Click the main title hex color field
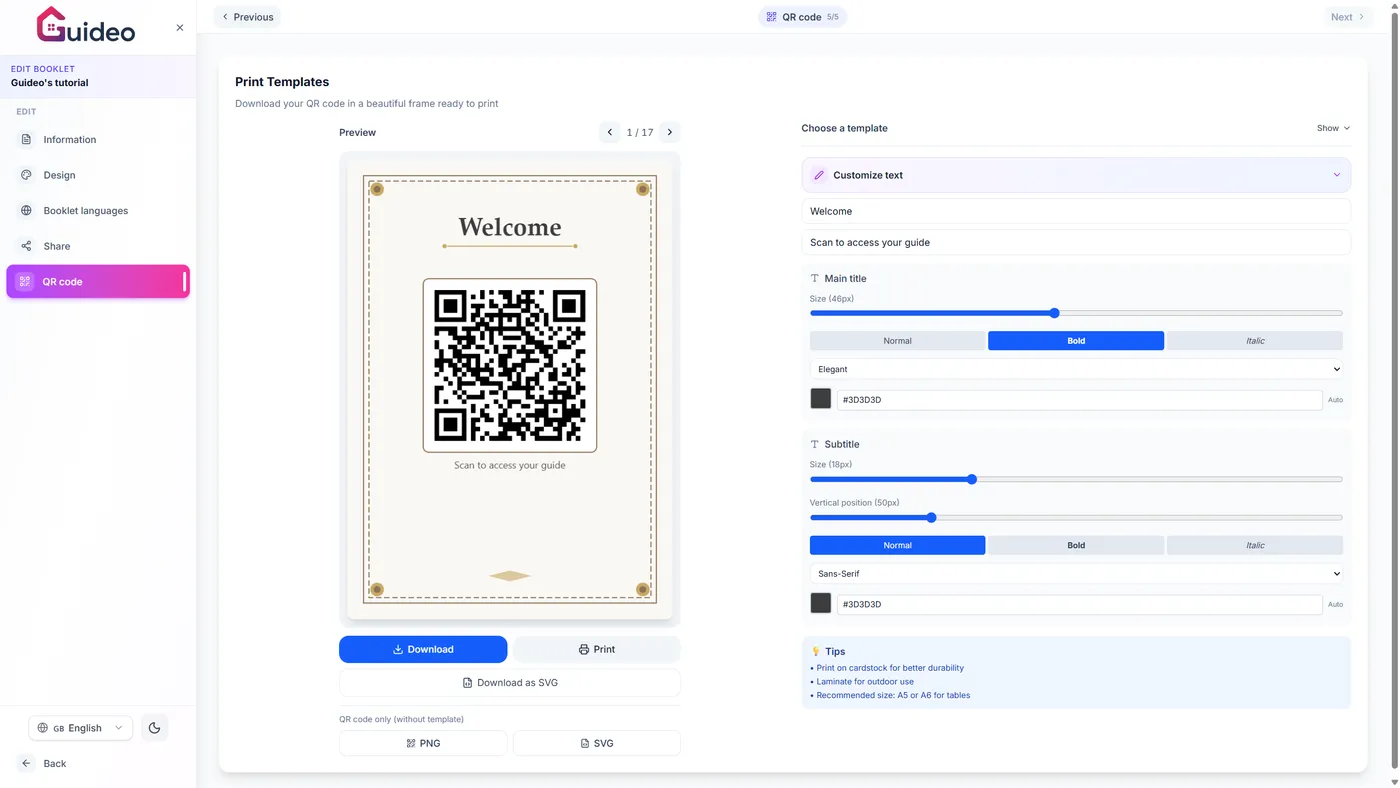1400x788 pixels. [1079, 399]
